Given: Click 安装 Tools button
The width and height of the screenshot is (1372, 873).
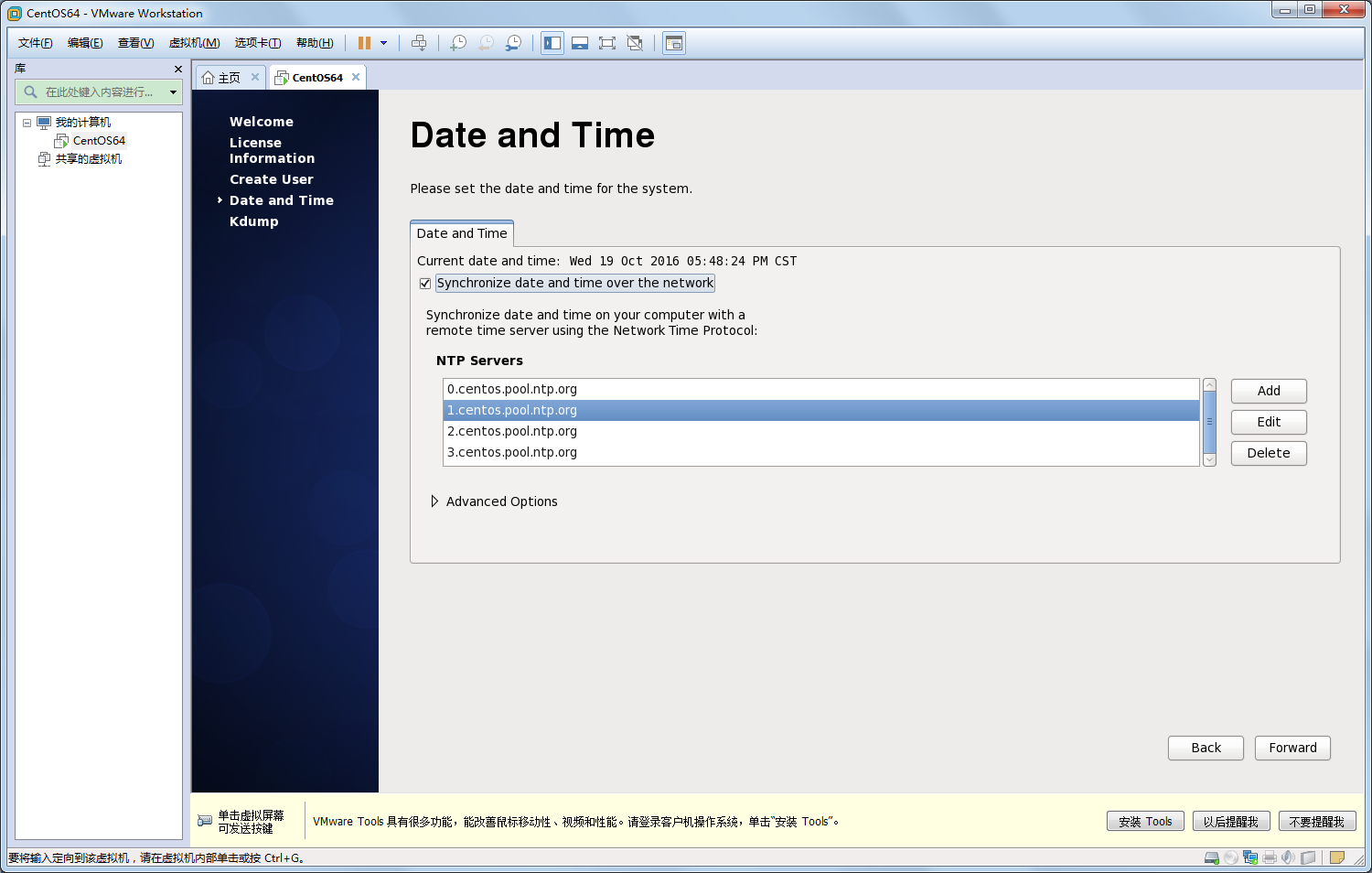Looking at the screenshot, I should pos(1145,822).
